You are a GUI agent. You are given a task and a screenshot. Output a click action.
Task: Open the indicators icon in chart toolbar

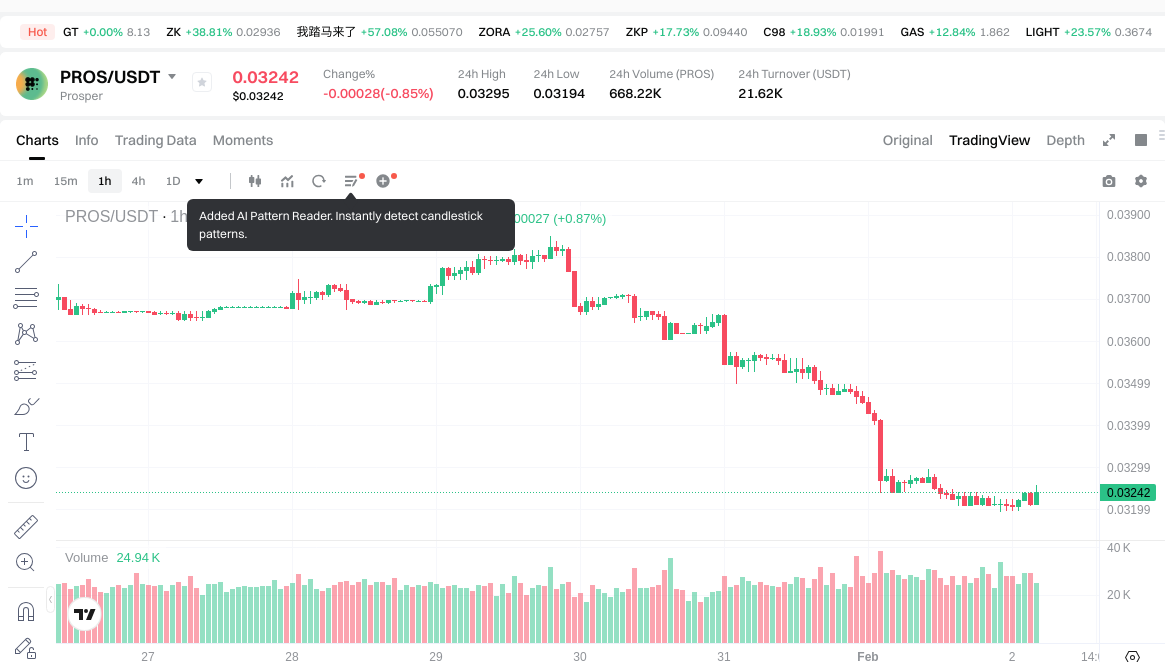[x=287, y=181]
